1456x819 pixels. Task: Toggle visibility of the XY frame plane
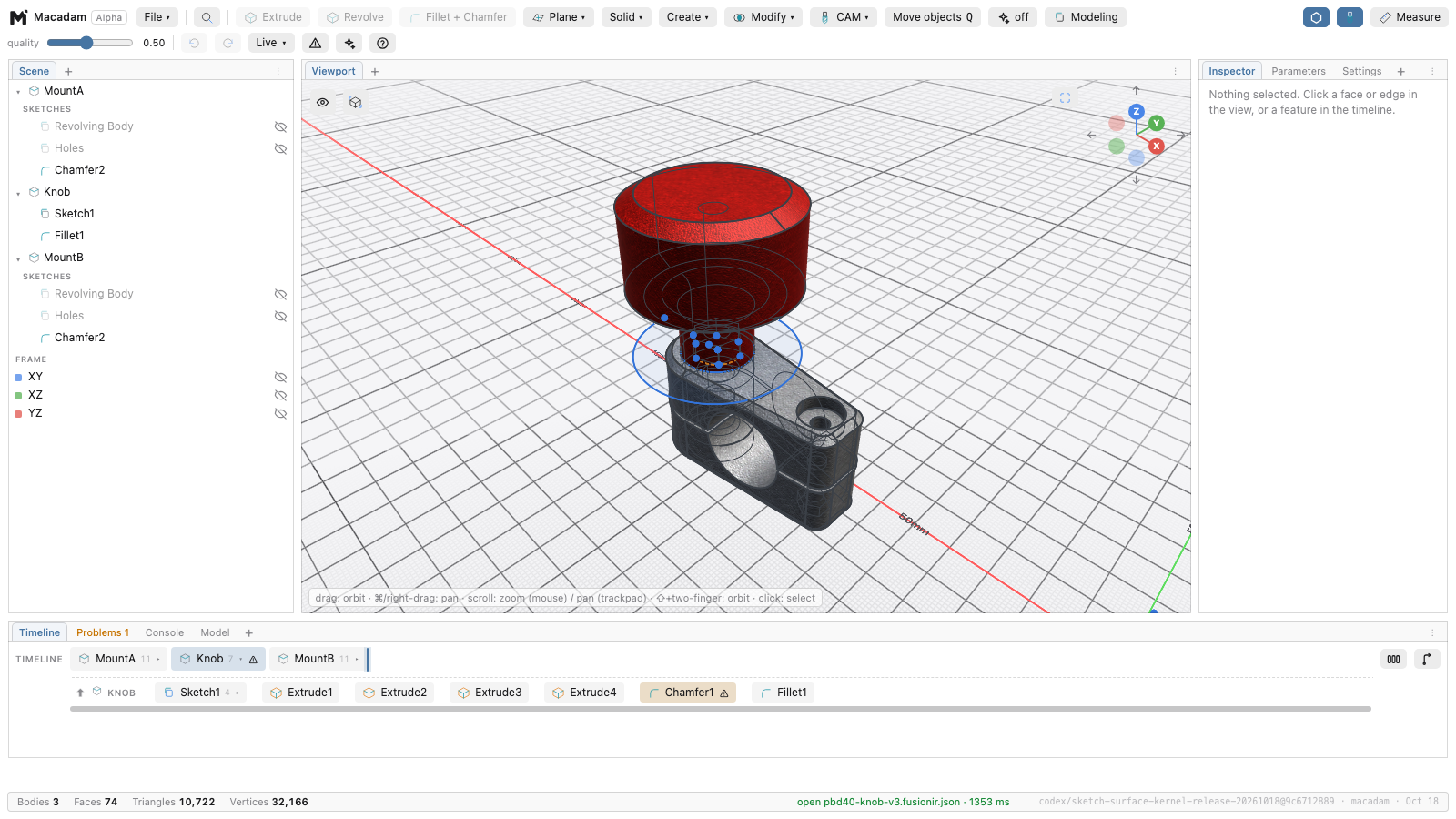[280, 377]
